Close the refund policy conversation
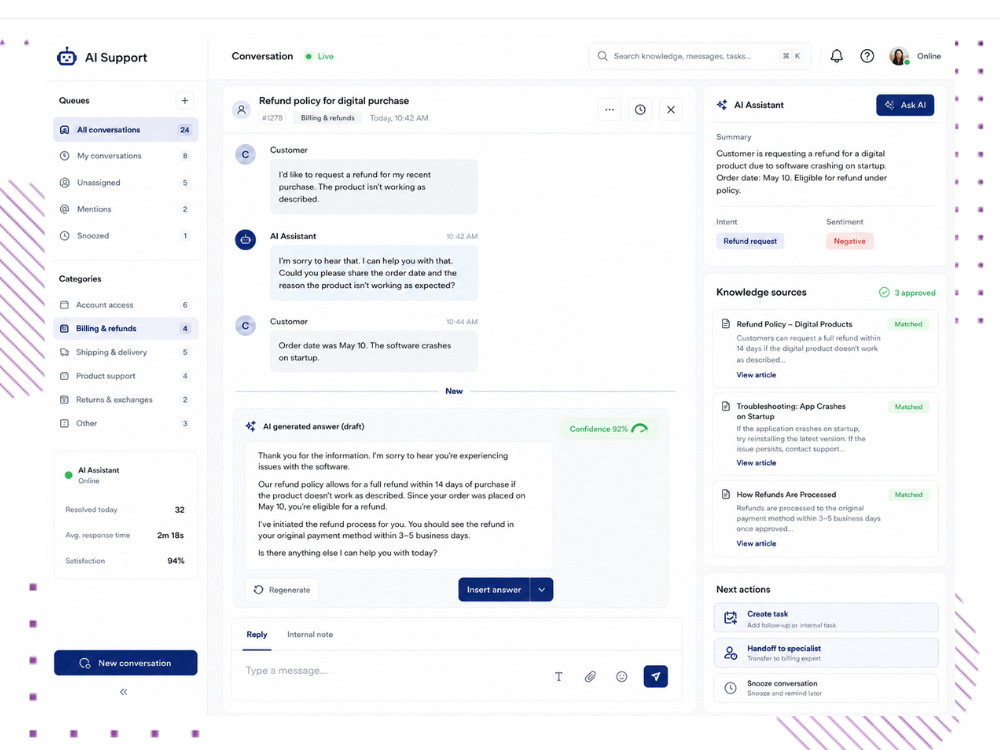The width and height of the screenshot is (1000, 750). (671, 110)
